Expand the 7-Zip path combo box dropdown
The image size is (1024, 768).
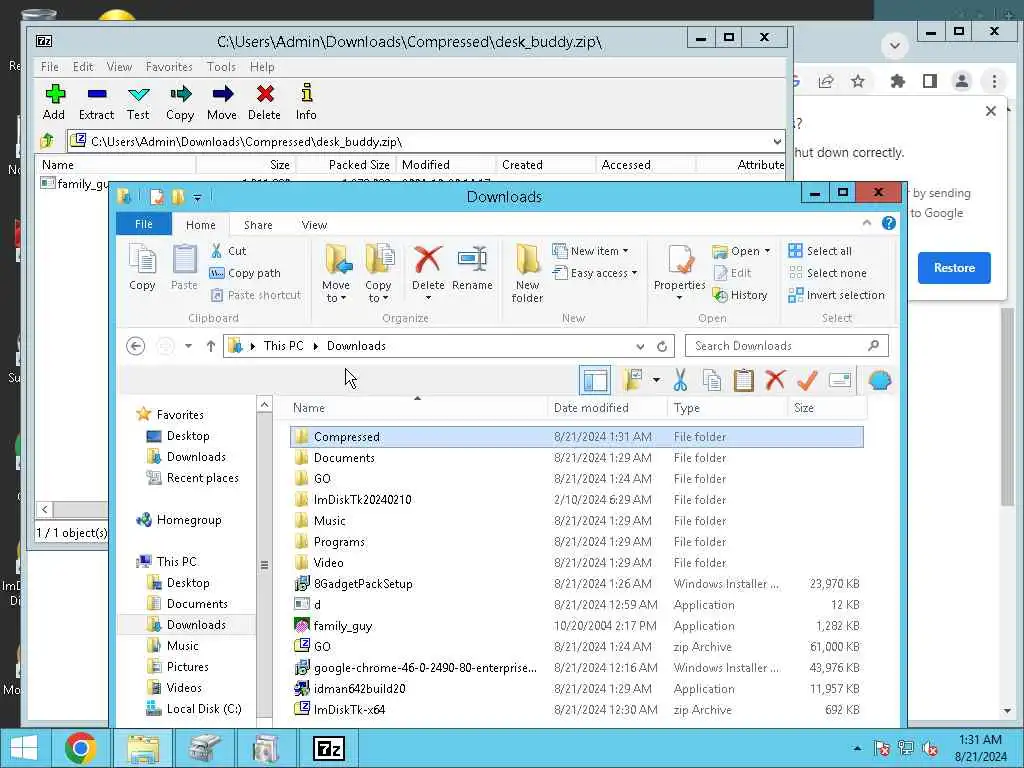click(777, 141)
